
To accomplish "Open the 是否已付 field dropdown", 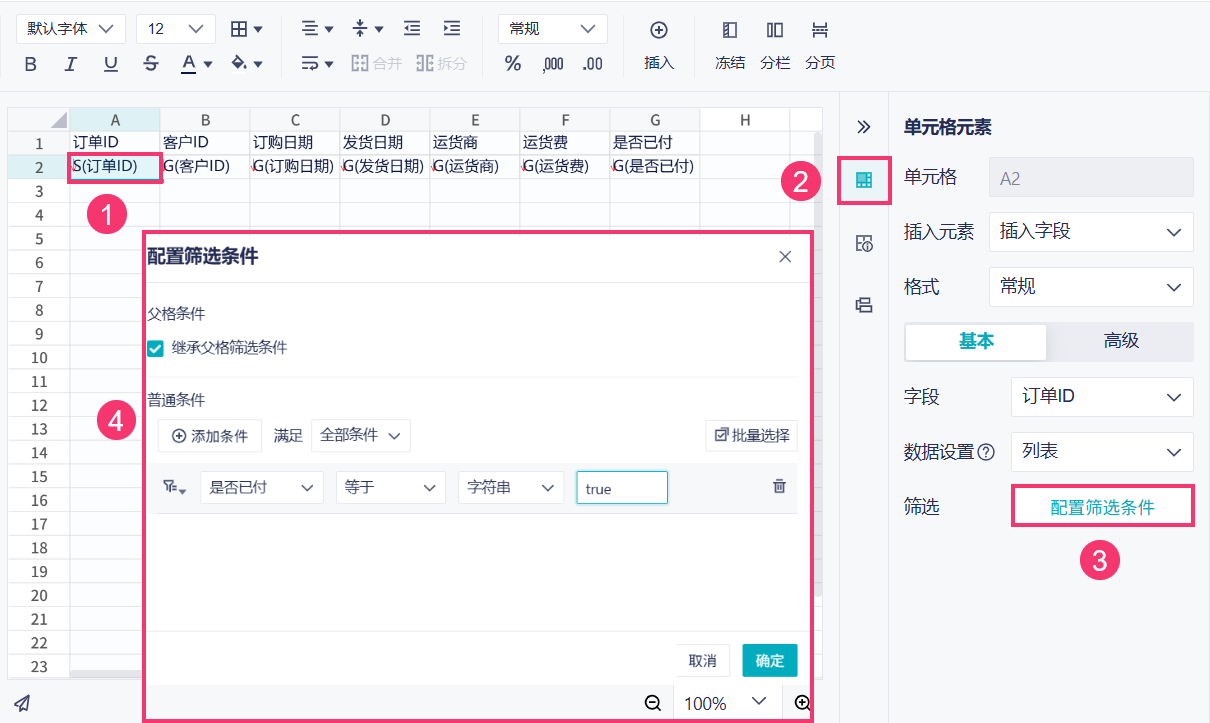I will (262, 487).
